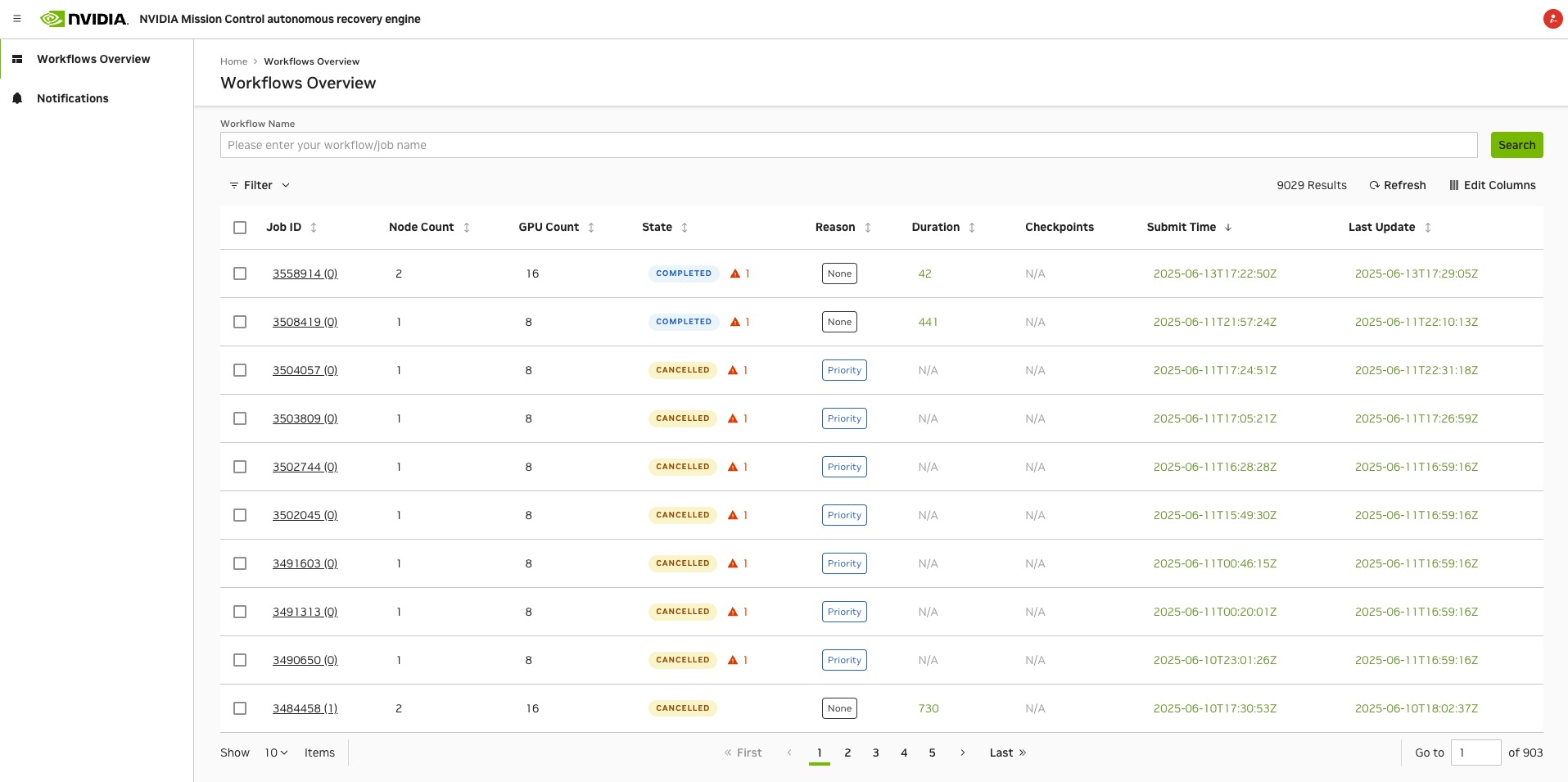Expand the Filter dropdown
Viewport: 1568px width, 782px height.
pyautogui.click(x=260, y=185)
